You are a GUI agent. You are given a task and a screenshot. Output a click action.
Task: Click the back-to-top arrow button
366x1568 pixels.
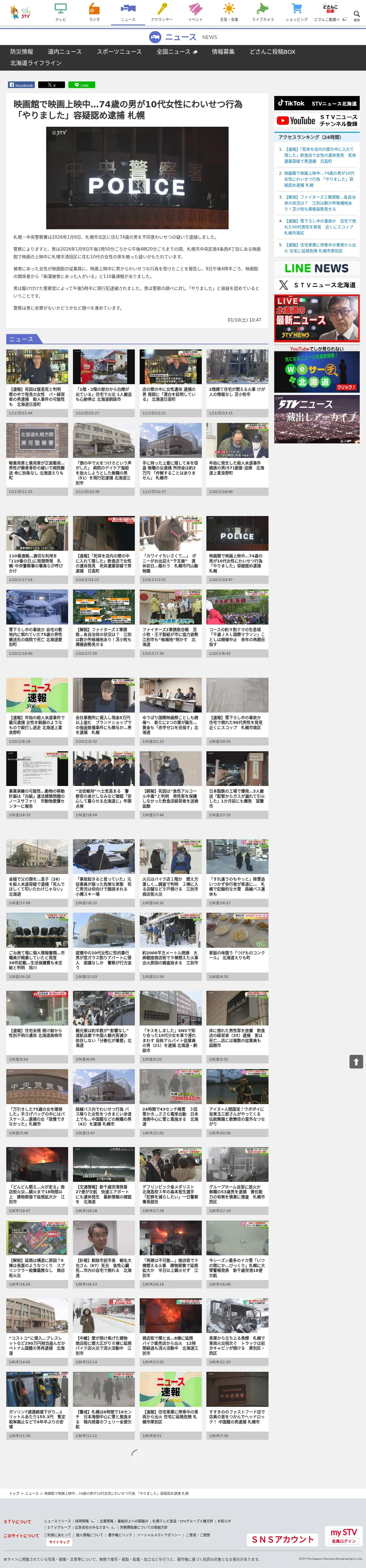click(x=356, y=1062)
